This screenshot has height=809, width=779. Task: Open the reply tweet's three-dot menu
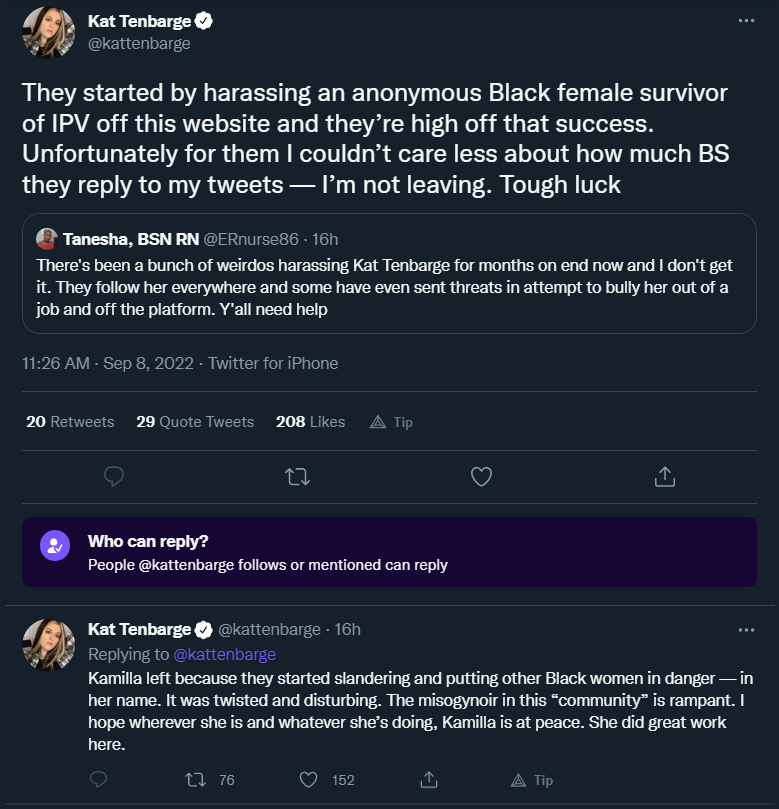click(746, 630)
